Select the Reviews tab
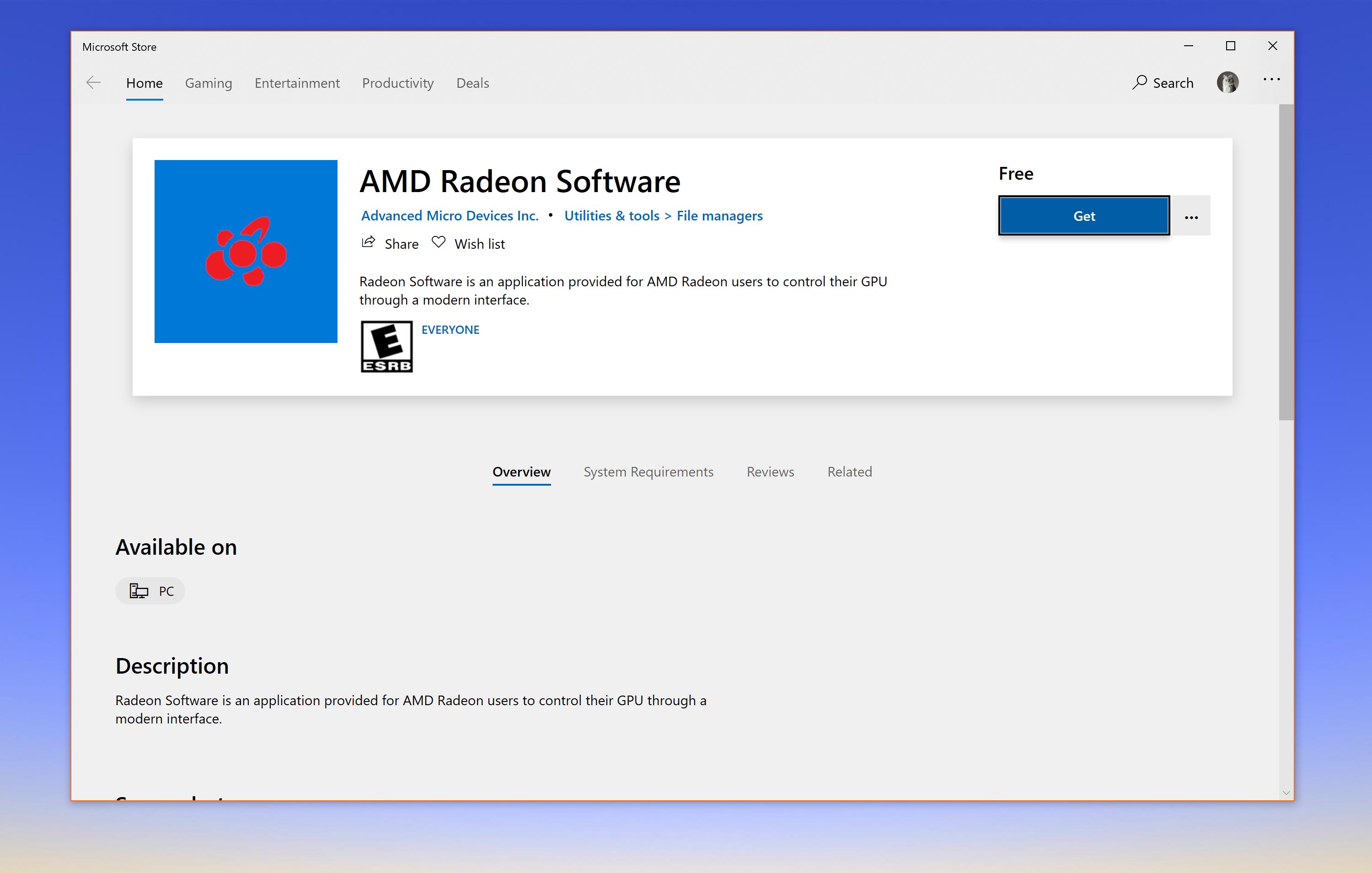Screen dimensions: 1372x873 (x=770, y=472)
